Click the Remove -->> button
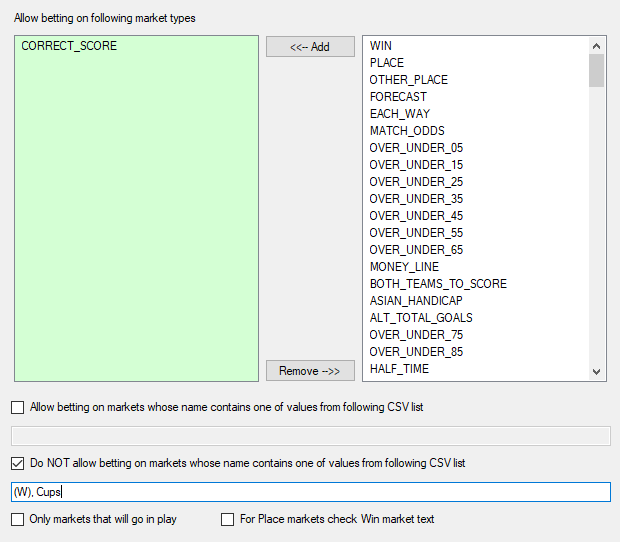 [x=310, y=370]
